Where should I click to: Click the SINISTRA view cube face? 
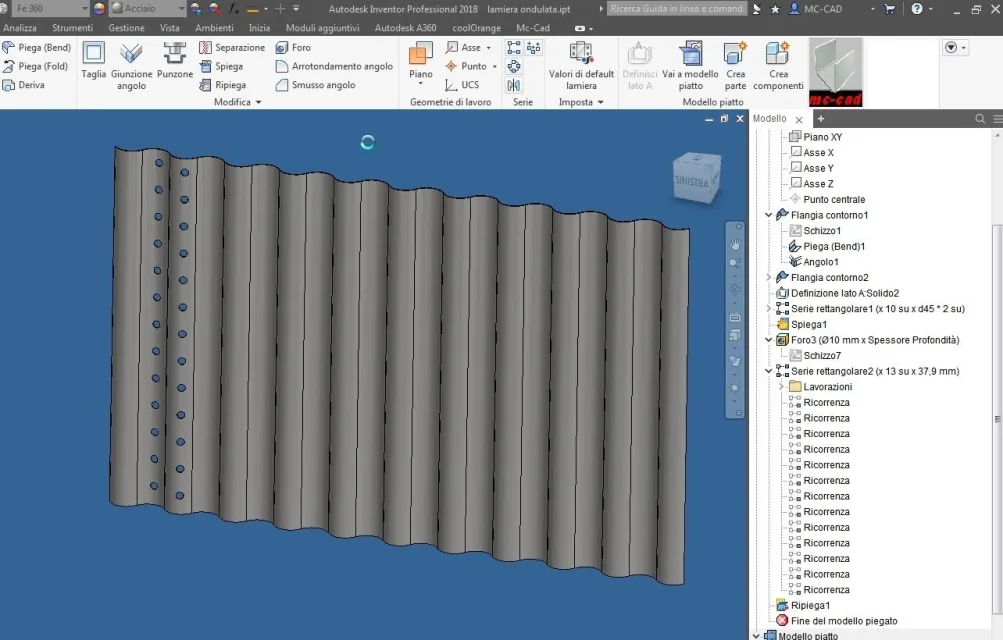click(693, 181)
